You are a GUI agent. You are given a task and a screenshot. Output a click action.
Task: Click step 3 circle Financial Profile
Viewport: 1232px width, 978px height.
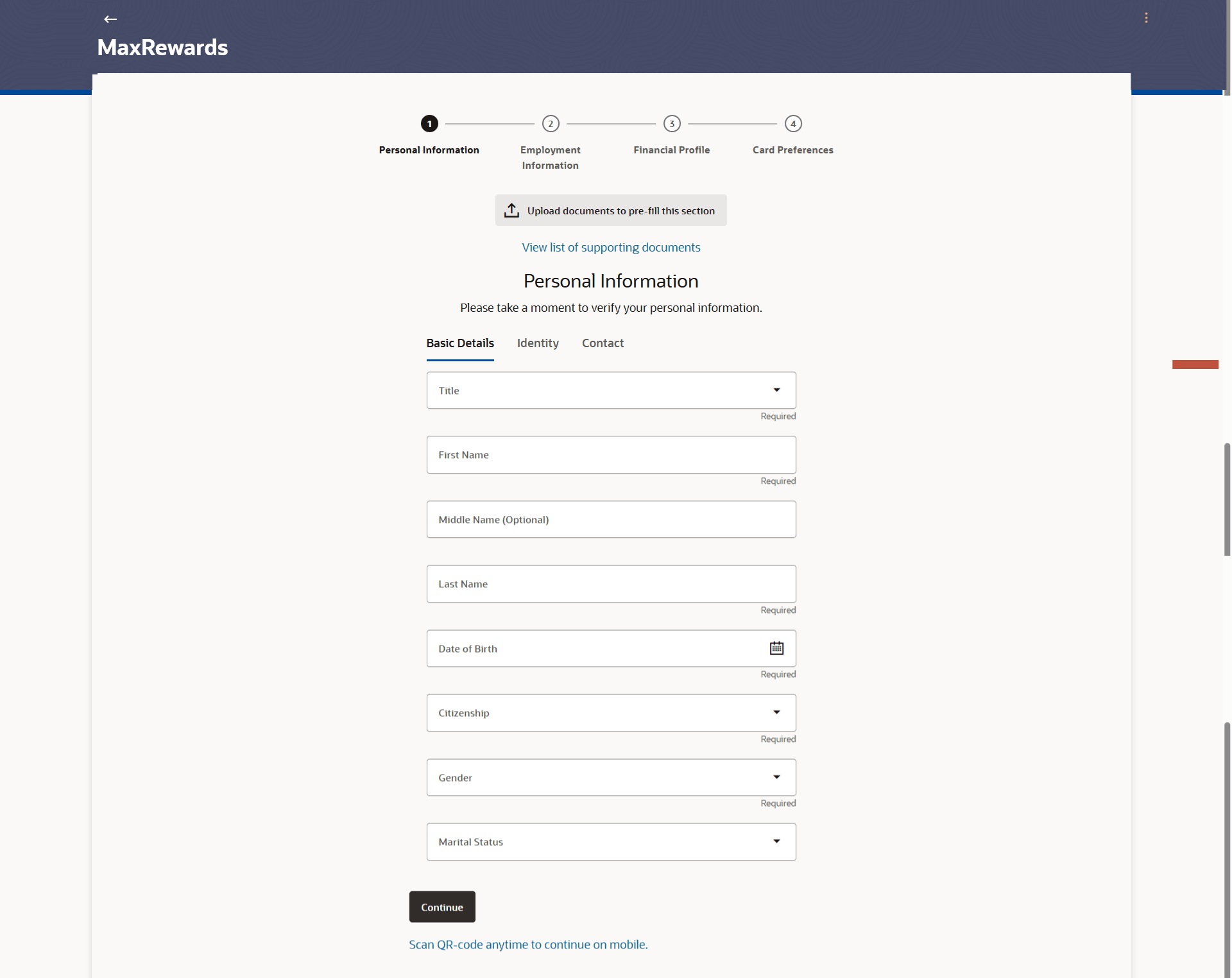coord(672,124)
